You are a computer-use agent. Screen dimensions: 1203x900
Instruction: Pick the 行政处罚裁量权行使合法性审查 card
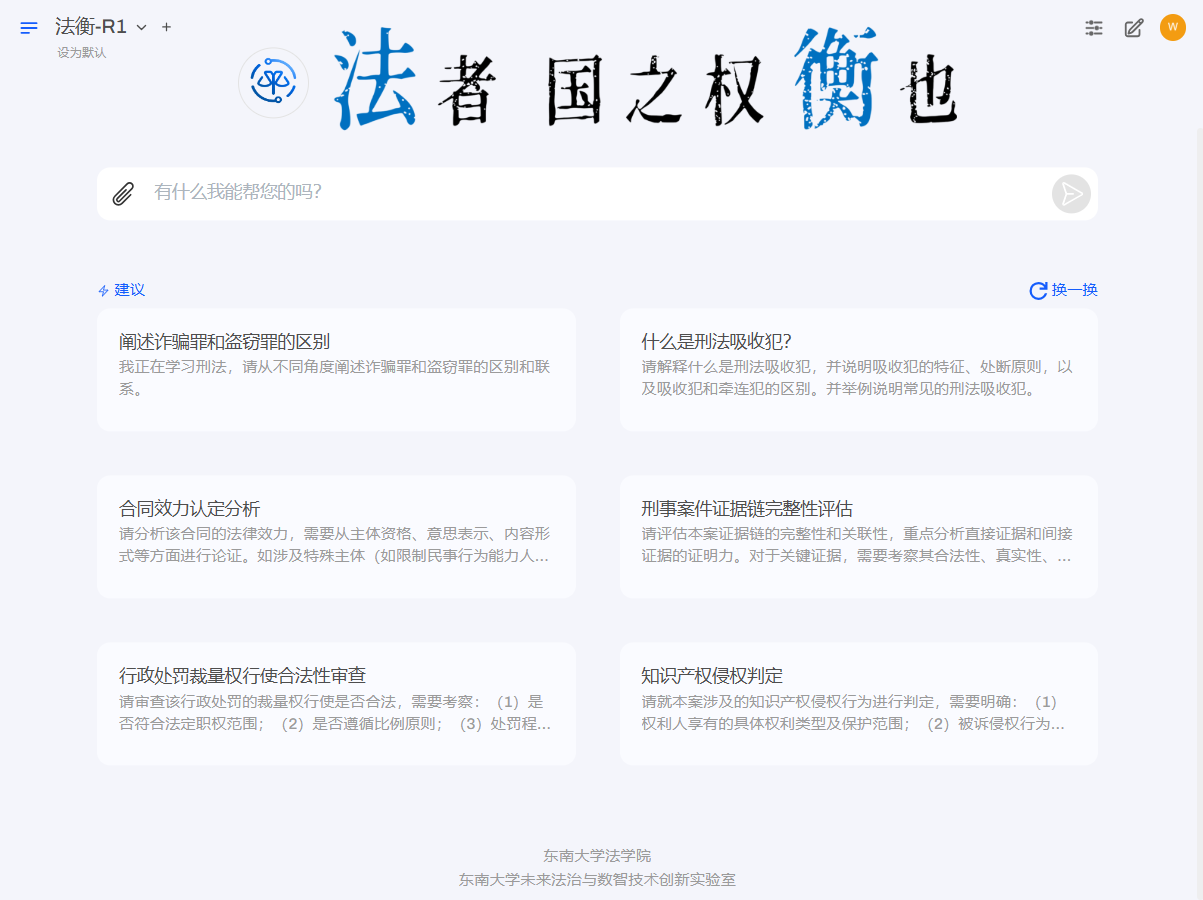[336, 703]
